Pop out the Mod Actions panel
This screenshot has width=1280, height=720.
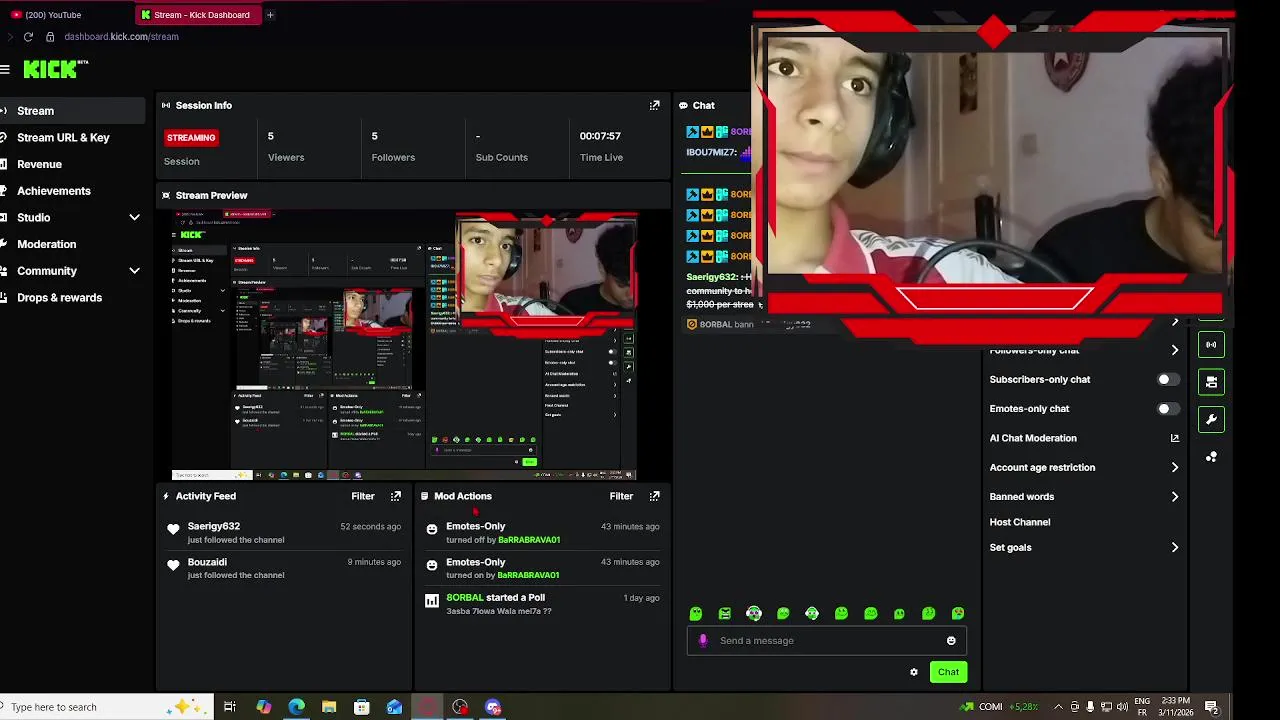pyautogui.click(x=655, y=496)
